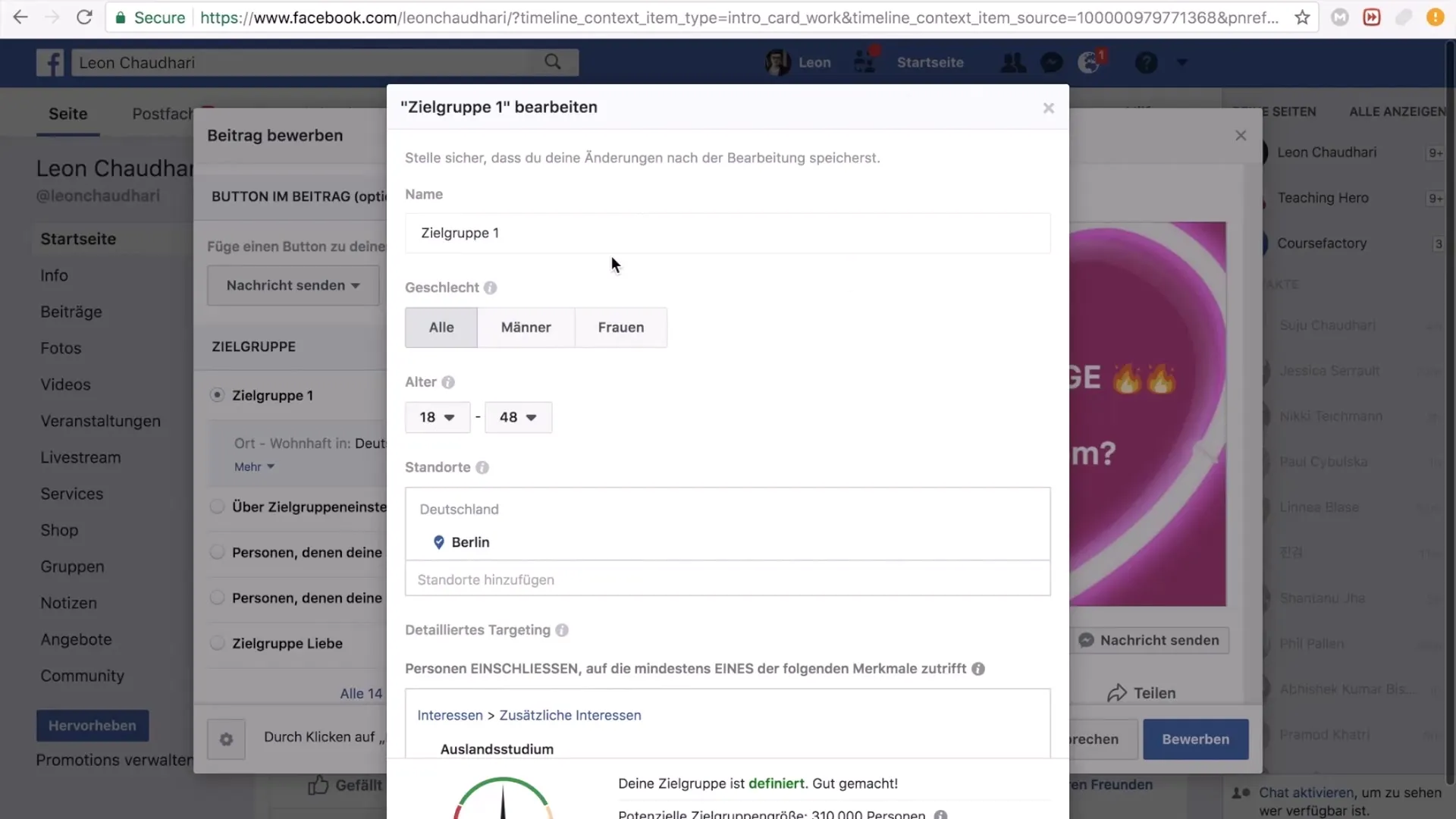The image size is (1456, 819).
Task: Open Startseite in the top bar
Action: (930, 62)
